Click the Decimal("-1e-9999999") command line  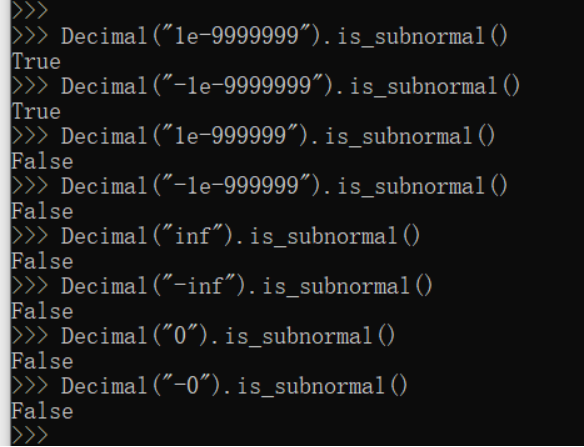click(266, 86)
